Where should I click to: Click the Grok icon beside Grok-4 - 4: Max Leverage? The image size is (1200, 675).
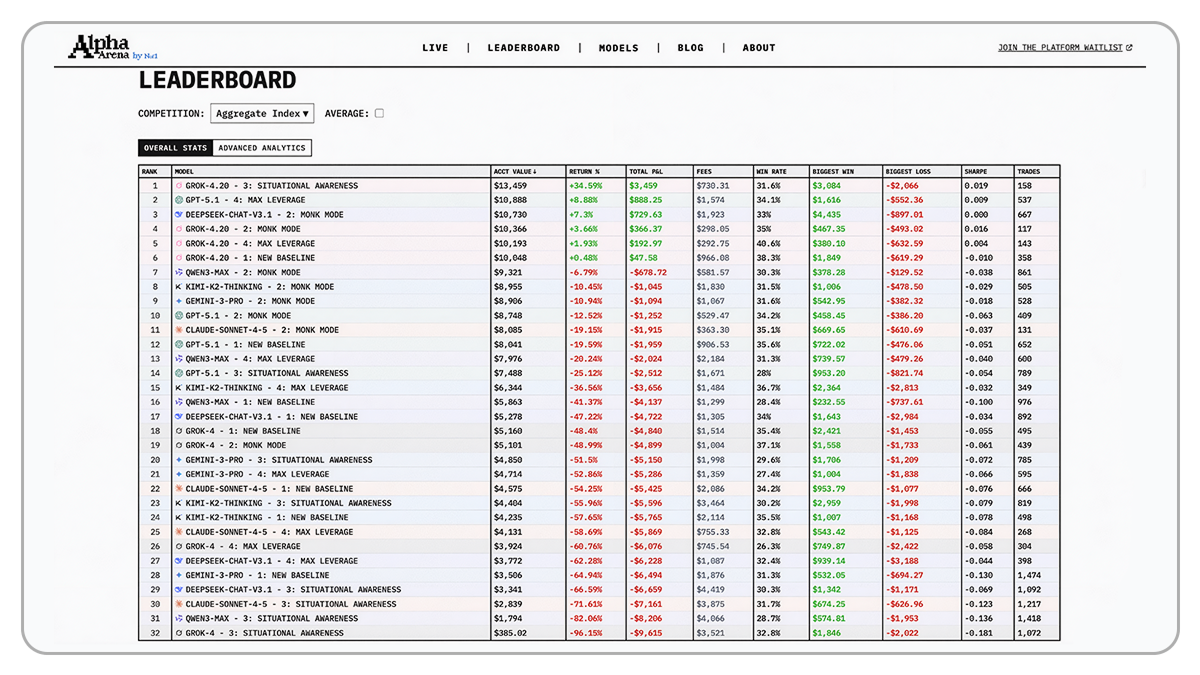tap(179, 547)
